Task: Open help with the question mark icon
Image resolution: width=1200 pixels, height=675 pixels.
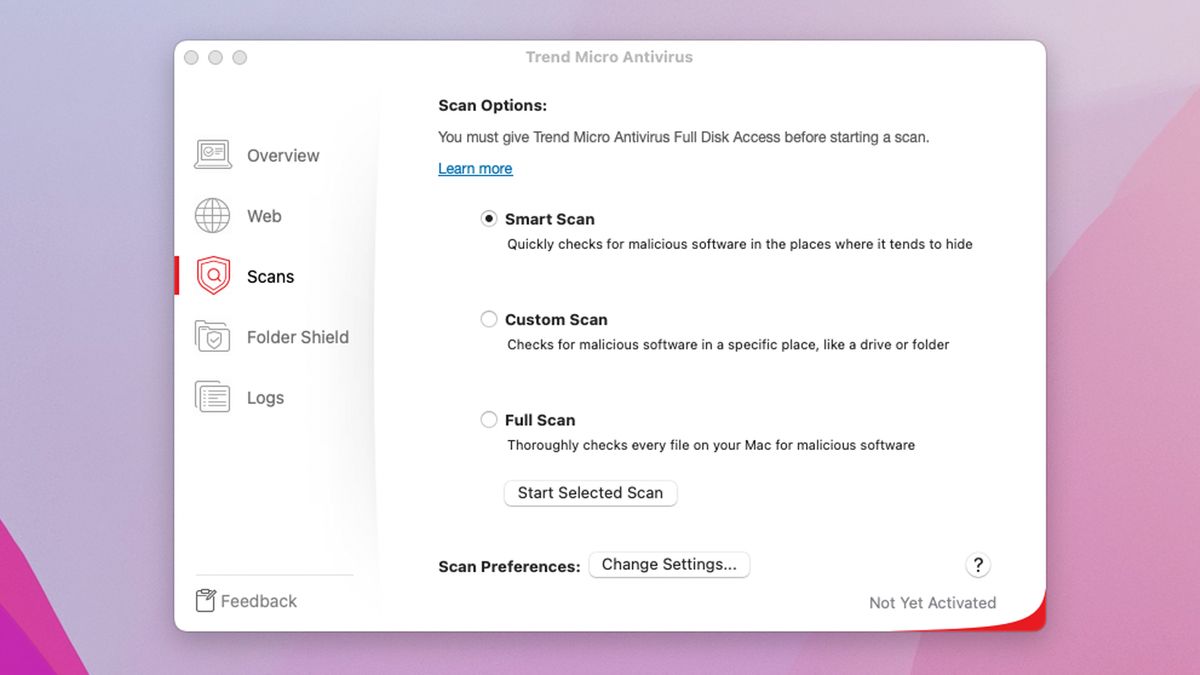Action: pyautogui.click(x=978, y=565)
